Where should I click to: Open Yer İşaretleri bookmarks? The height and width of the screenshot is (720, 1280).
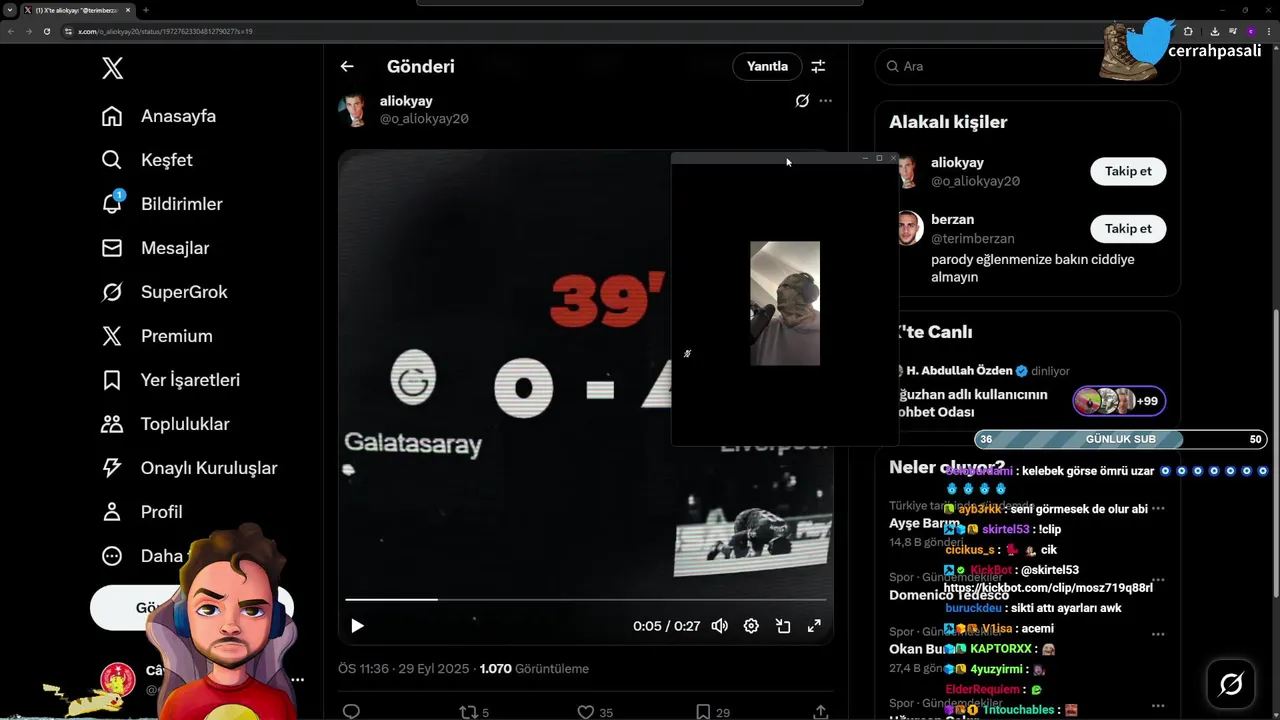[170, 380]
